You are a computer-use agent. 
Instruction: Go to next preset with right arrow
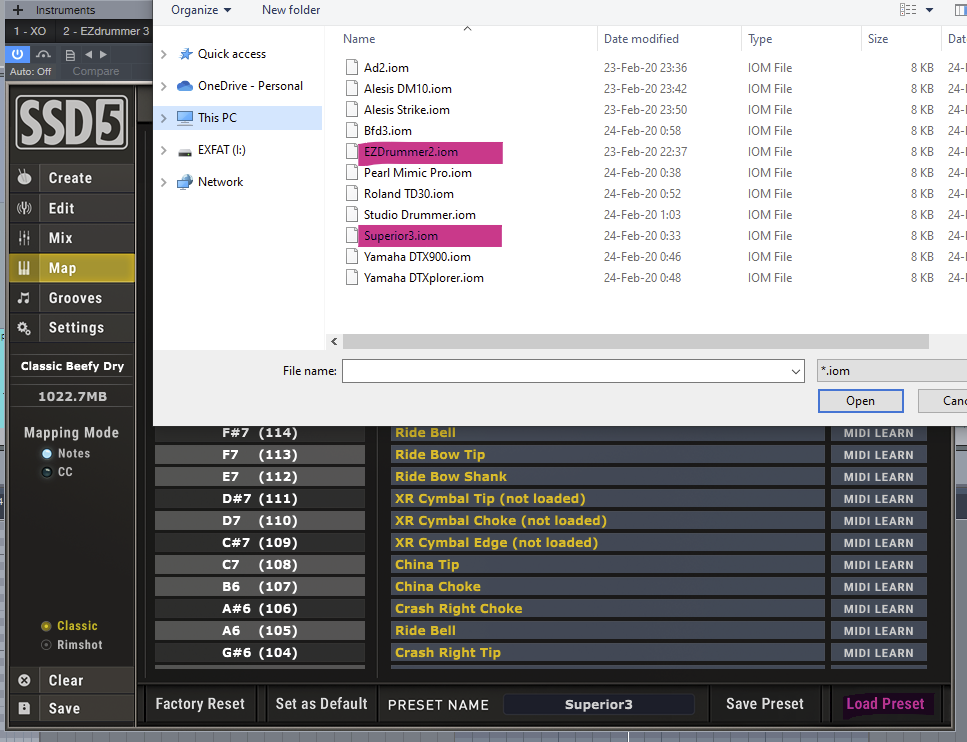[x=103, y=54]
